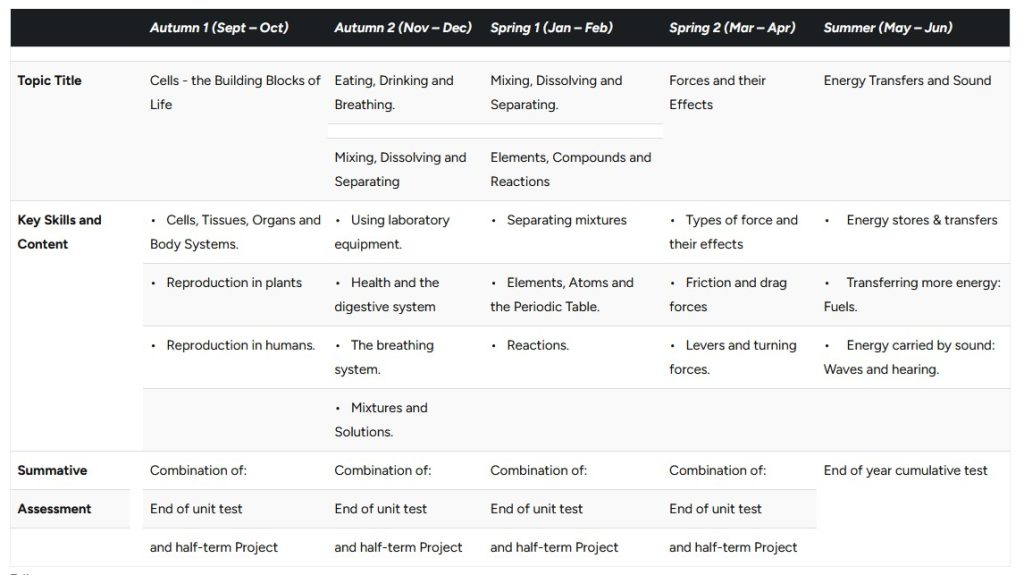Select the "Forces and their Effects" topic cell

click(x=717, y=92)
